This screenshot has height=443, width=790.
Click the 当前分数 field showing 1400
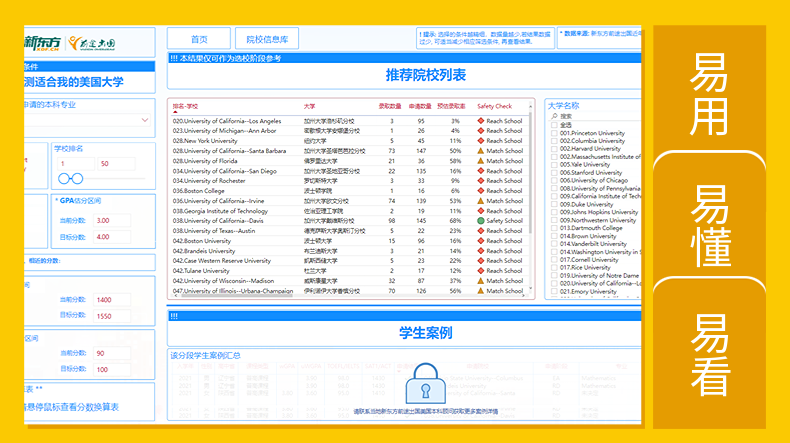coord(112,300)
